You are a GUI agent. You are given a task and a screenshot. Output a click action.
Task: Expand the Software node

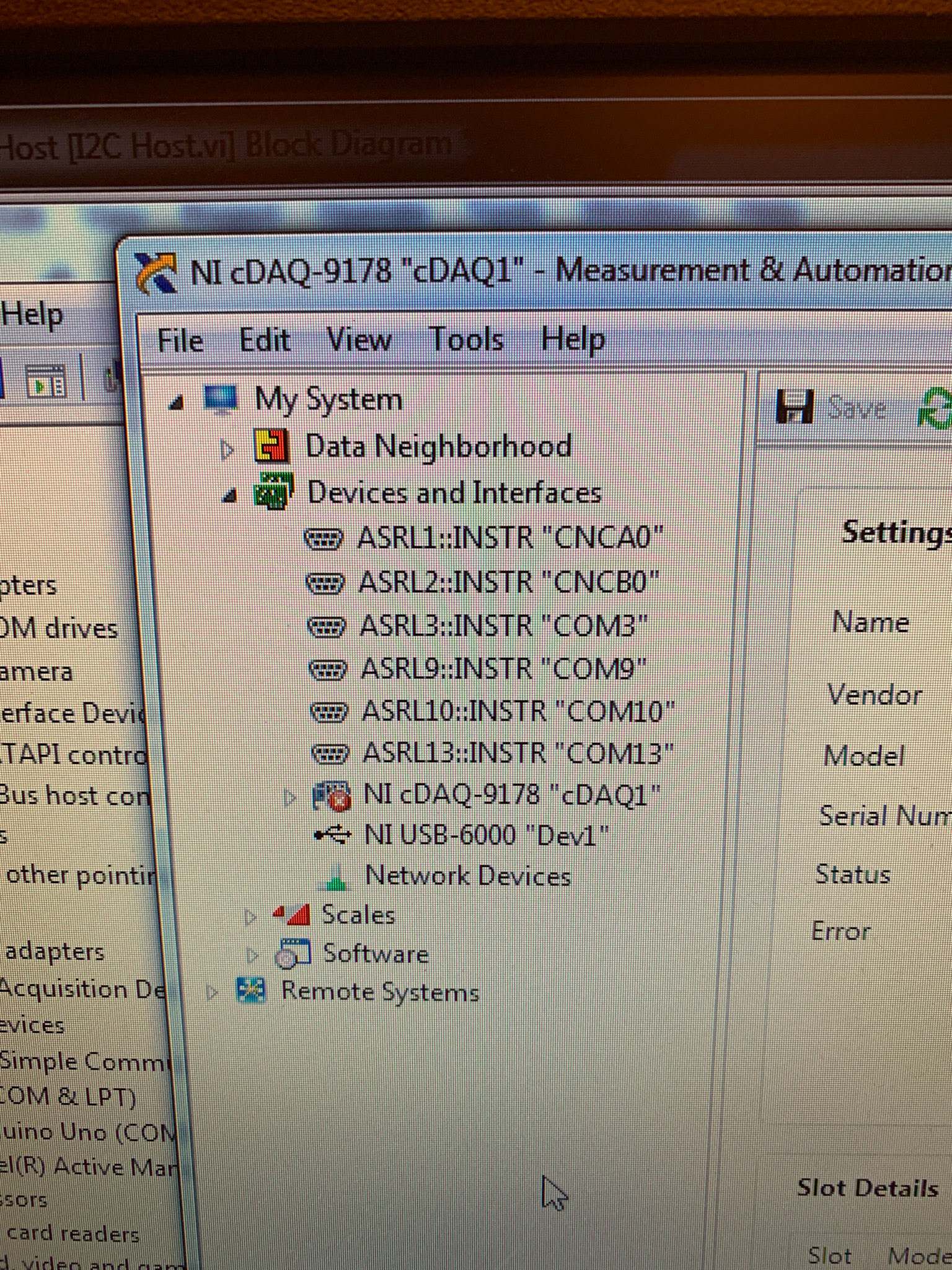coord(252,955)
